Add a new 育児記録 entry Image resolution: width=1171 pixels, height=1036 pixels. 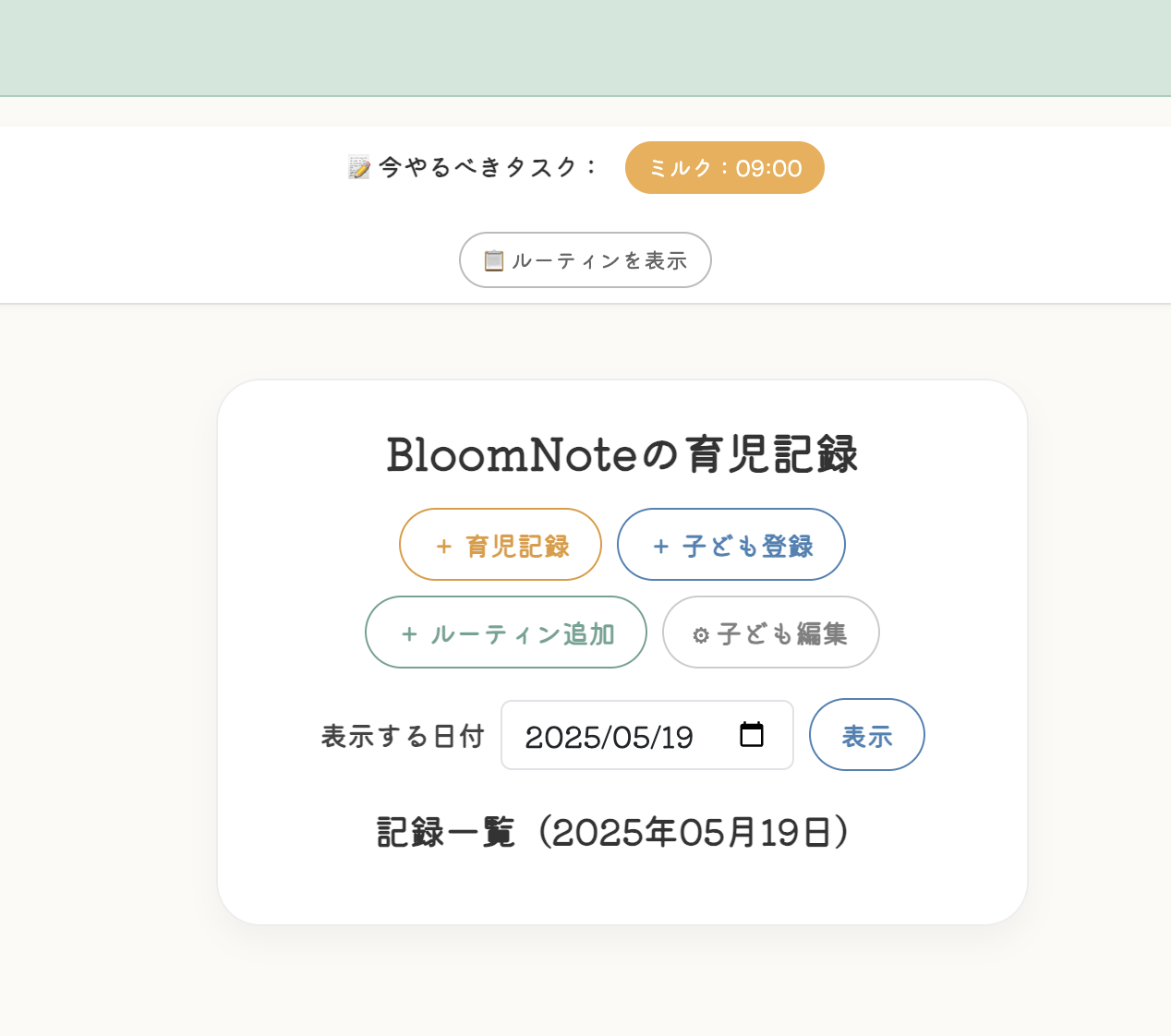click(x=501, y=545)
